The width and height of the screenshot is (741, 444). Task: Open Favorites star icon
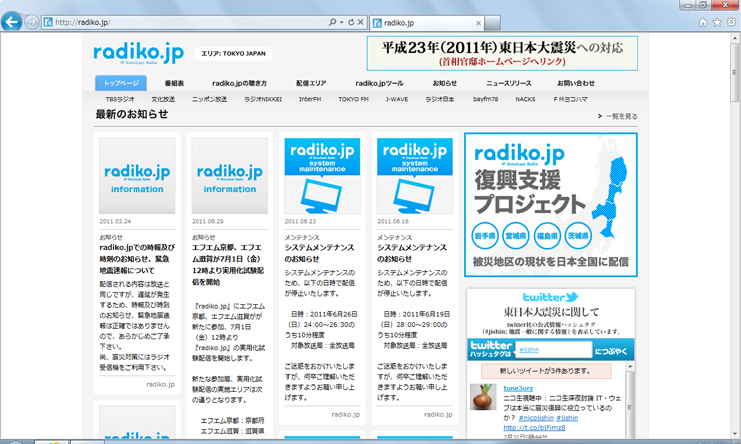coord(717,22)
